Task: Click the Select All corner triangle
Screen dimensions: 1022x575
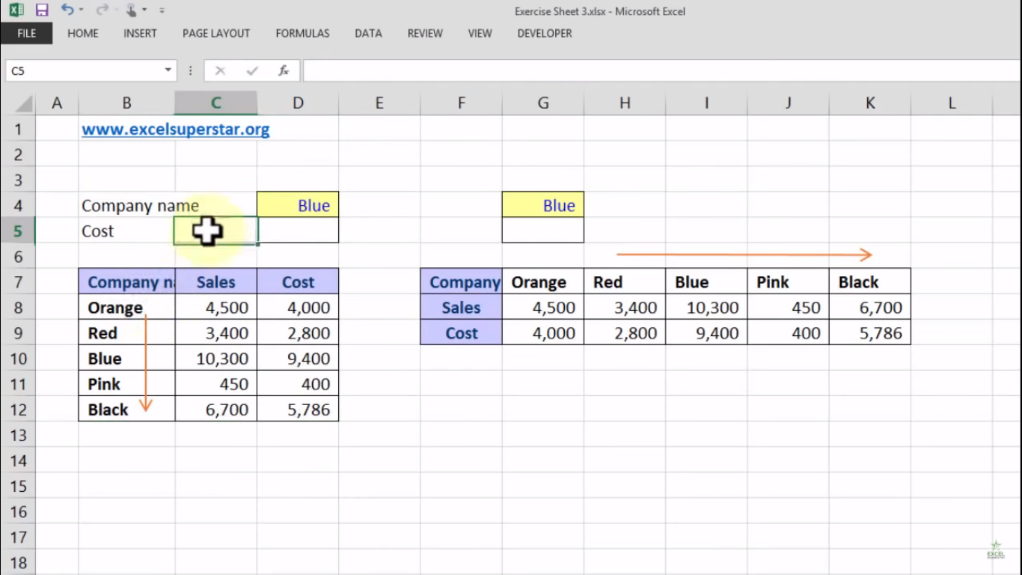Action: click(24, 103)
